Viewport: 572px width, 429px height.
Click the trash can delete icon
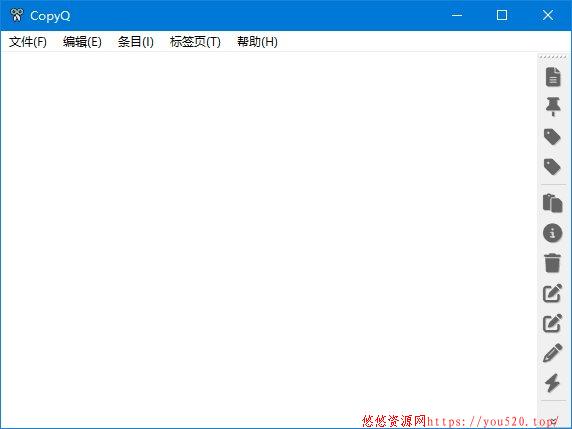pyautogui.click(x=552, y=263)
